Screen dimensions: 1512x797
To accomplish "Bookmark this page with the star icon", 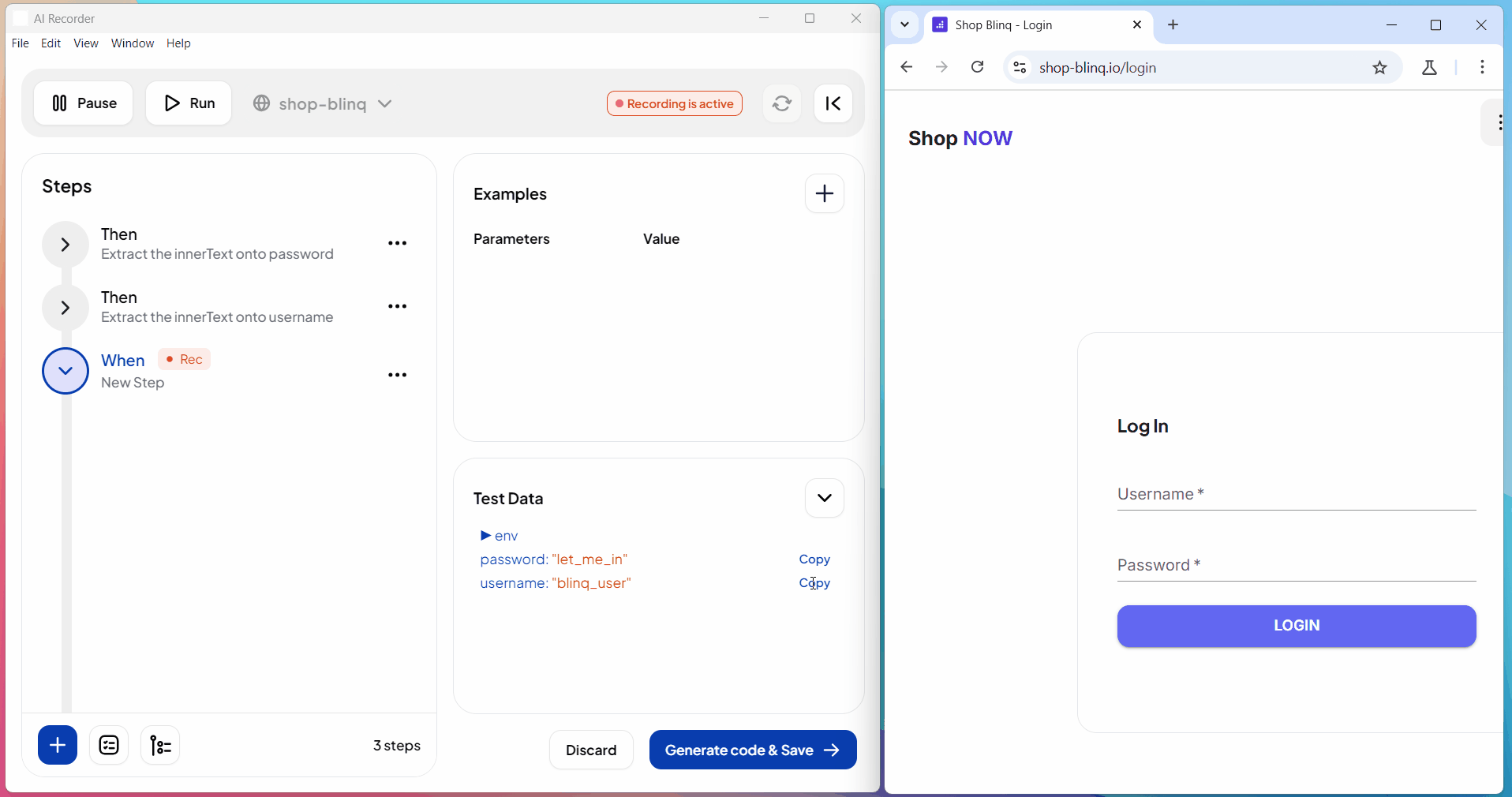I will pyautogui.click(x=1379, y=68).
